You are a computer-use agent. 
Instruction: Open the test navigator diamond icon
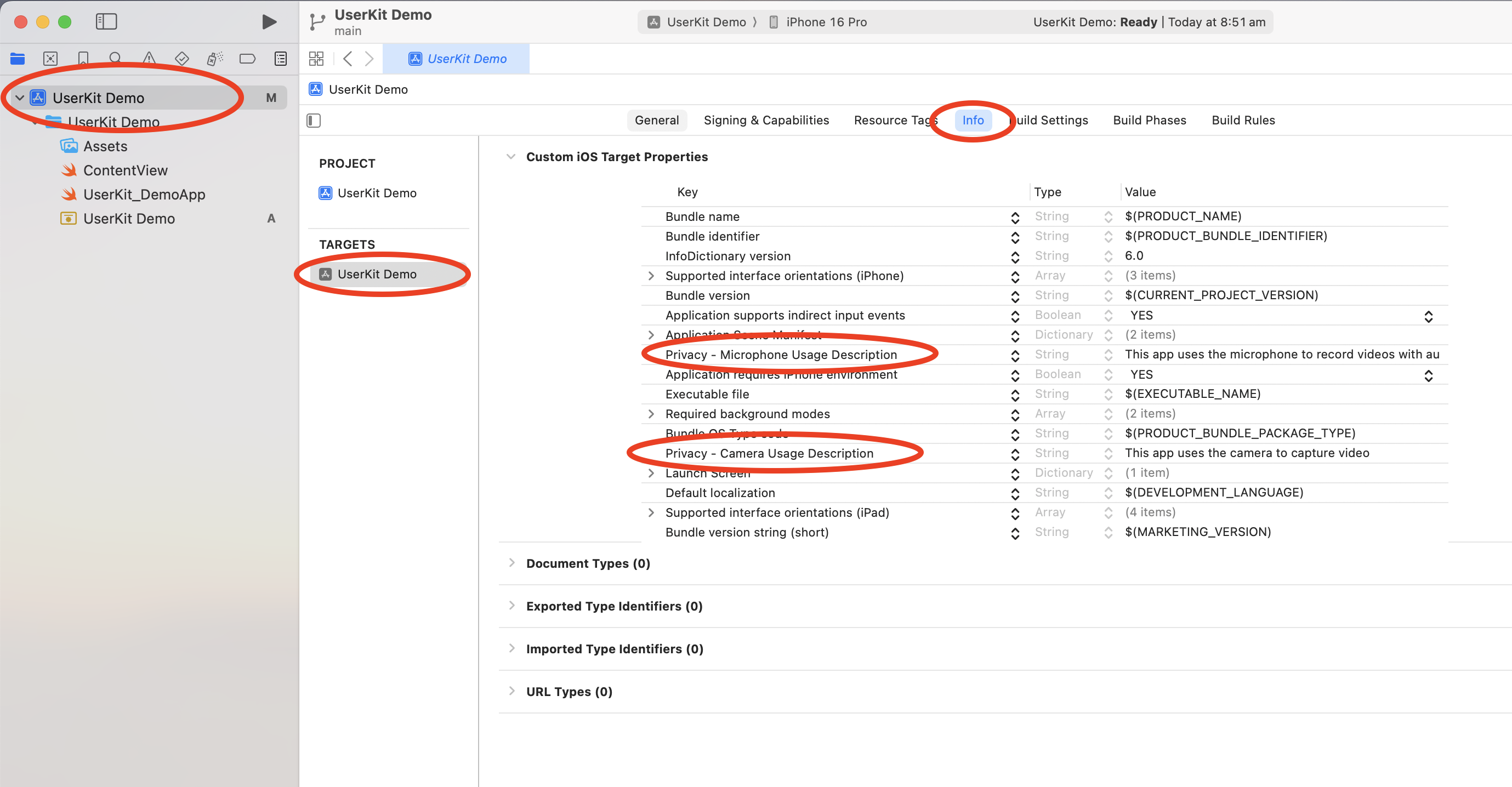(182, 58)
